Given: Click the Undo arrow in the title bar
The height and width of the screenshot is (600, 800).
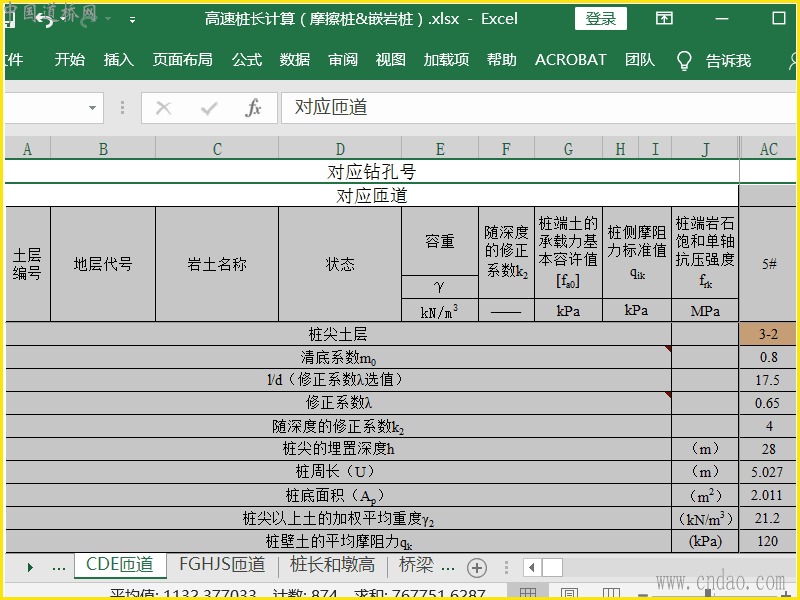Looking at the screenshot, I should [x=44, y=20].
